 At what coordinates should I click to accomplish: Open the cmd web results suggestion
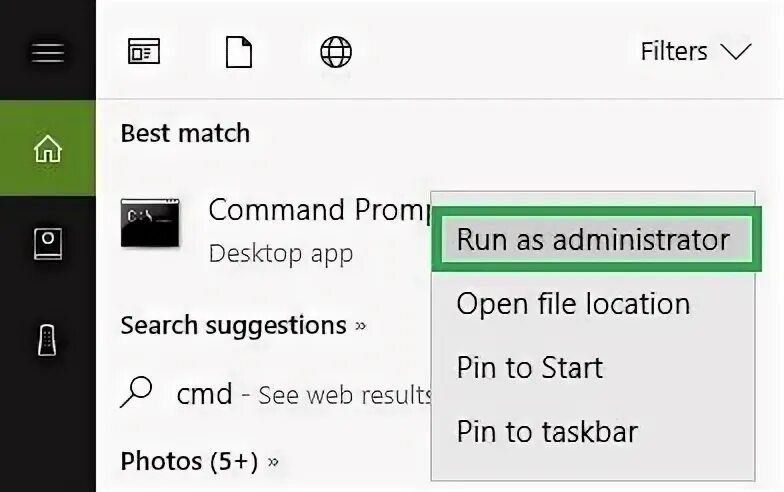pyautogui.click(x=302, y=395)
